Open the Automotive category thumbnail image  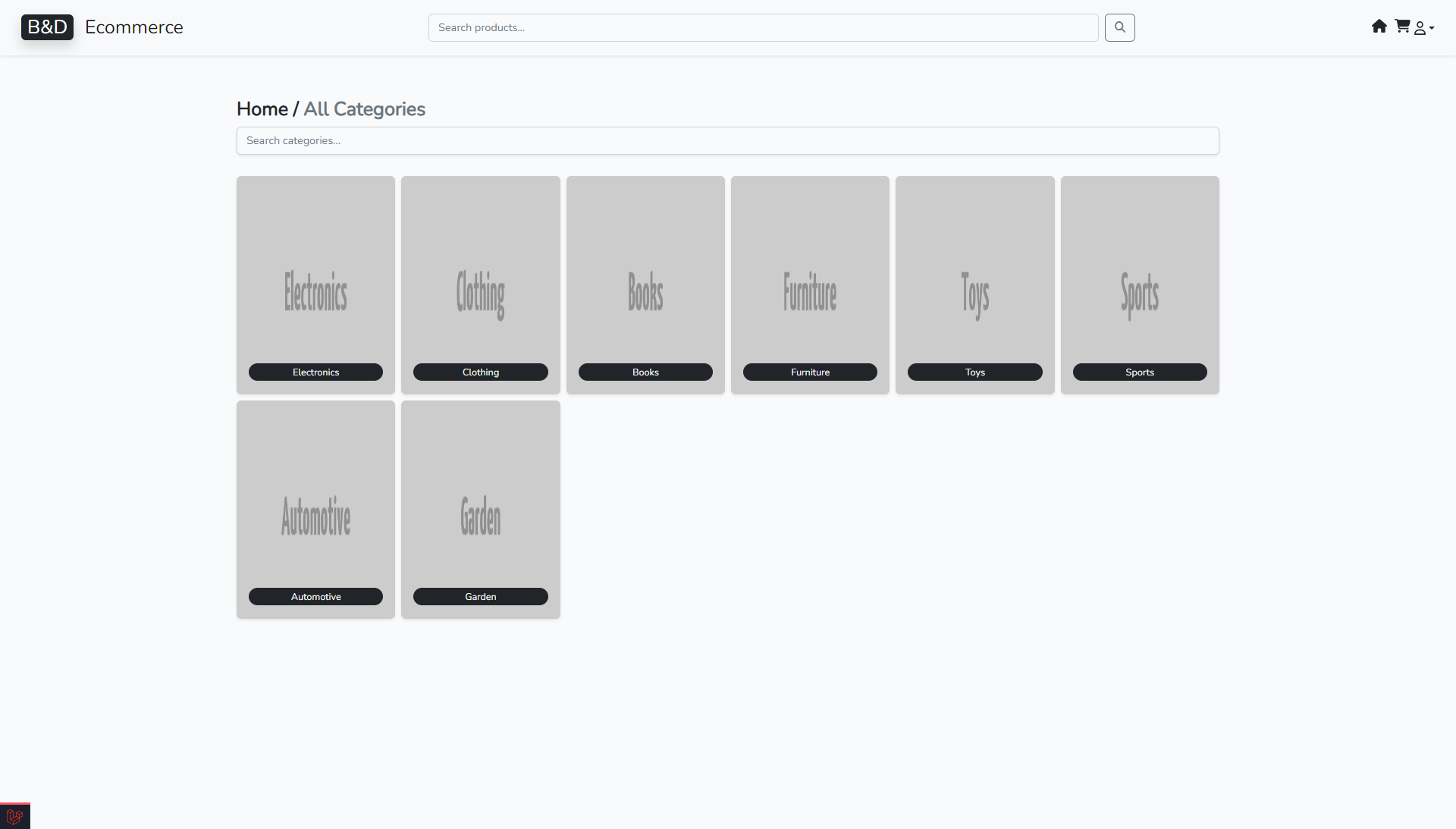pyautogui.click(x=315, y=516)
